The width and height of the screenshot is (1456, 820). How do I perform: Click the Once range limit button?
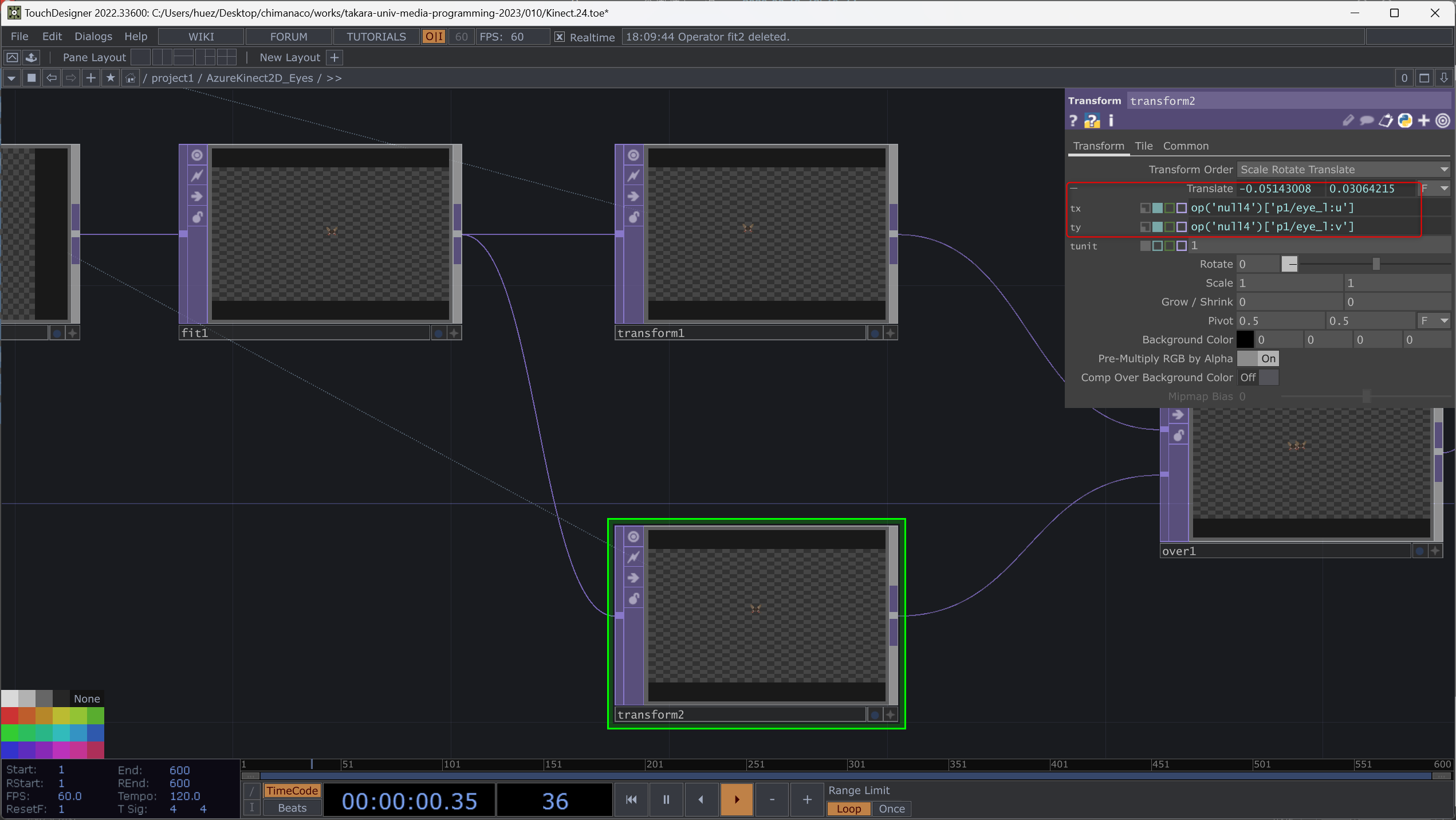[x=891, y=809]
